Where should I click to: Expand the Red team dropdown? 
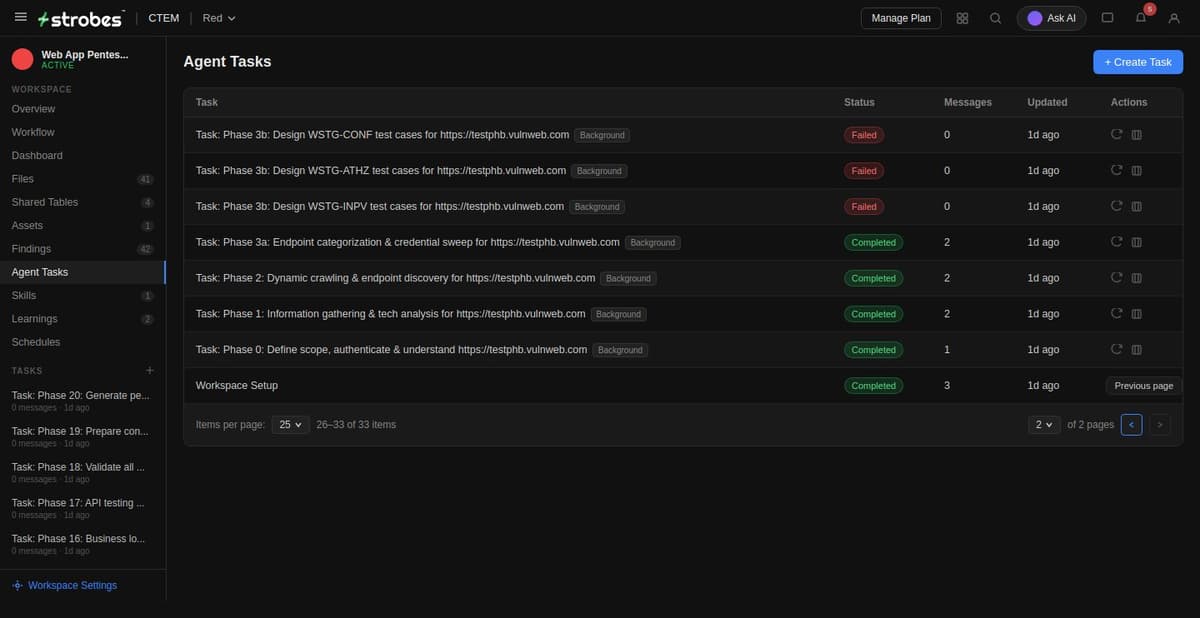tap(219, 18)
